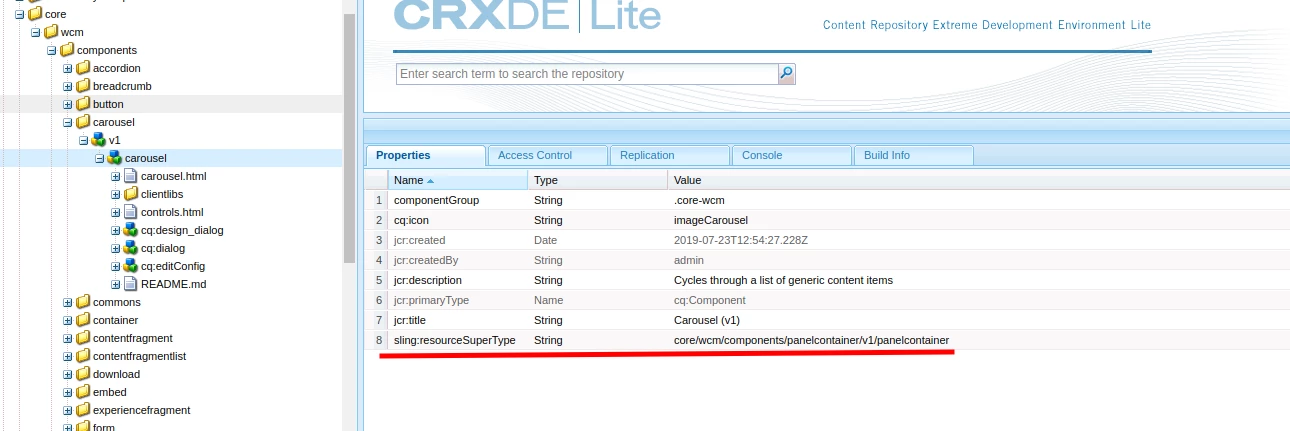Screen dimensions: 1290x431
Task: Sort by the Type column header
Action: click(598, 180)
